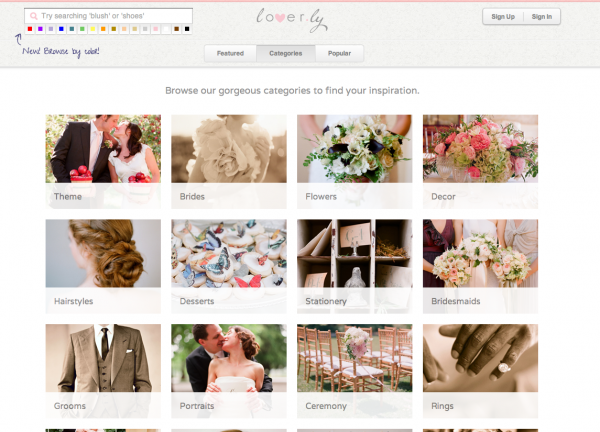Image resolution: width=600 pixels, height=432 pixels.
Task: Open the Popular tab
Action: [x=339, y=53]
